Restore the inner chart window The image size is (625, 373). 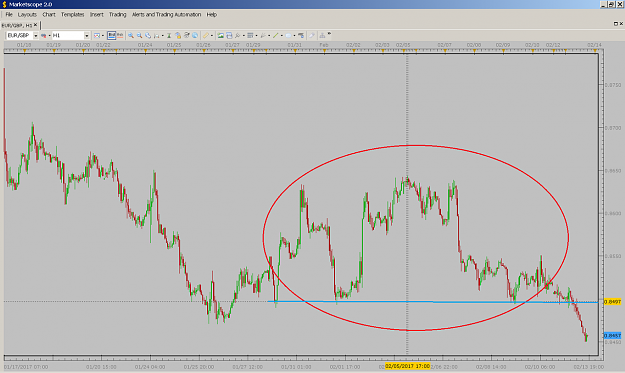pos(616,24)
